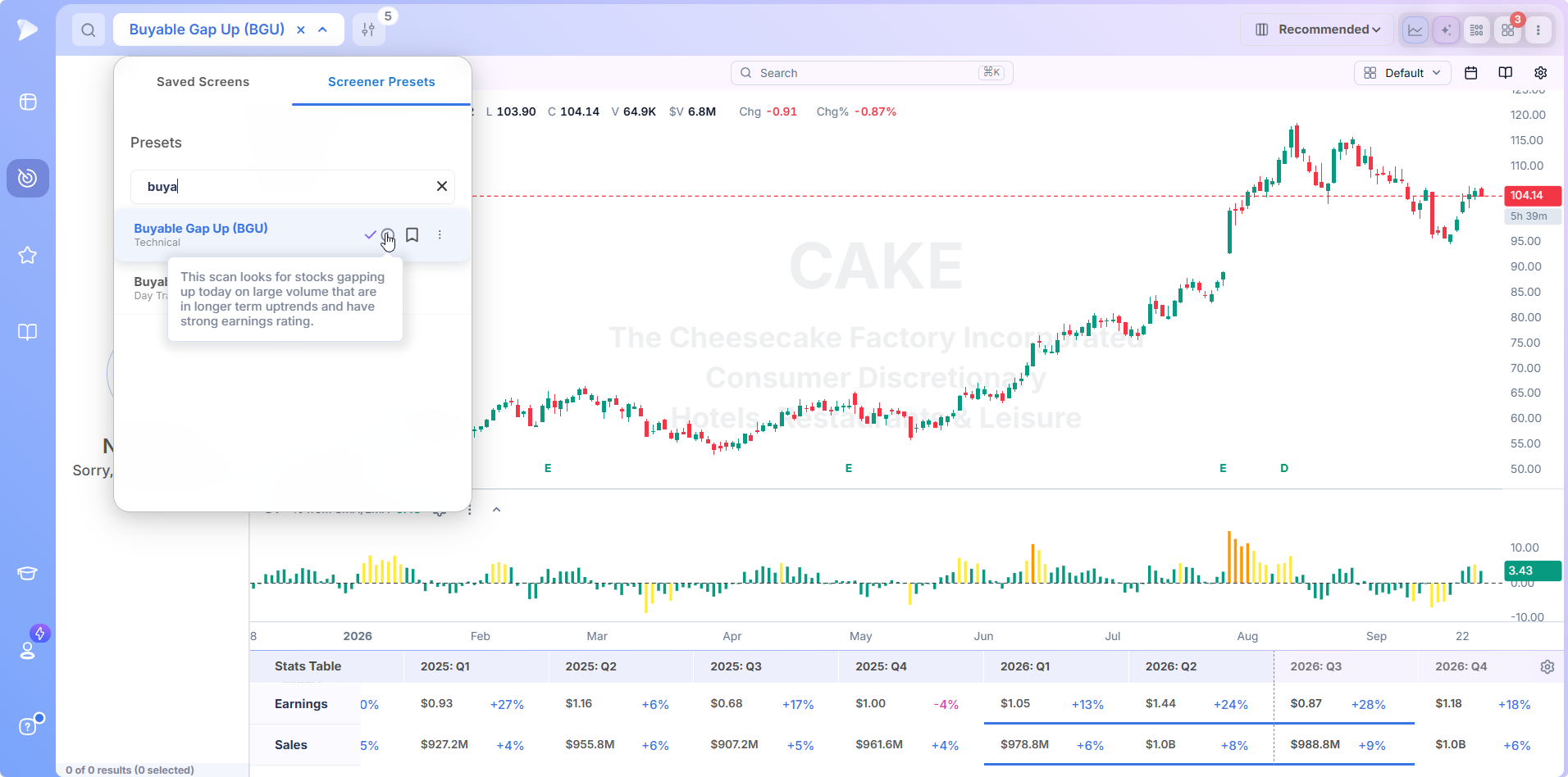Image resolution: width=1568 pixels, height=777 pixels.
Task: Open more options for Buyable Gap Up preset
Action: (440, 235)
